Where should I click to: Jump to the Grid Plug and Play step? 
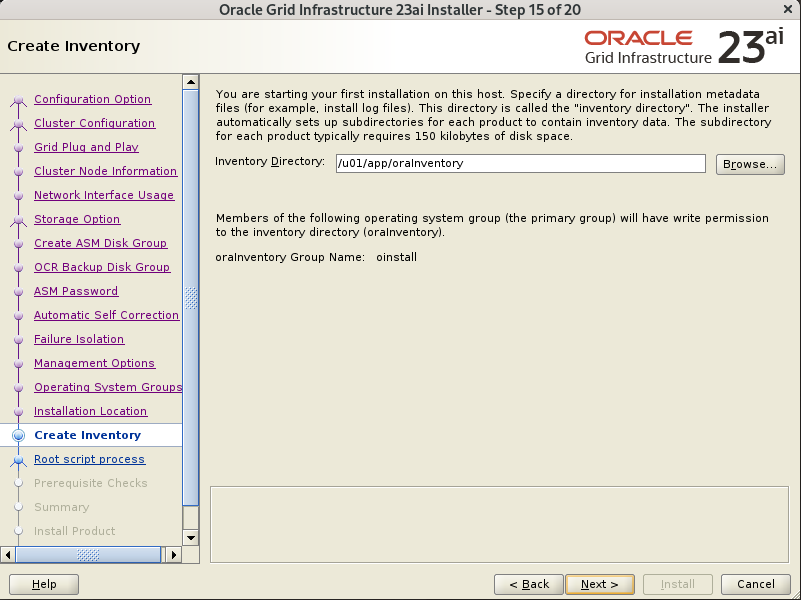(86, 147)
